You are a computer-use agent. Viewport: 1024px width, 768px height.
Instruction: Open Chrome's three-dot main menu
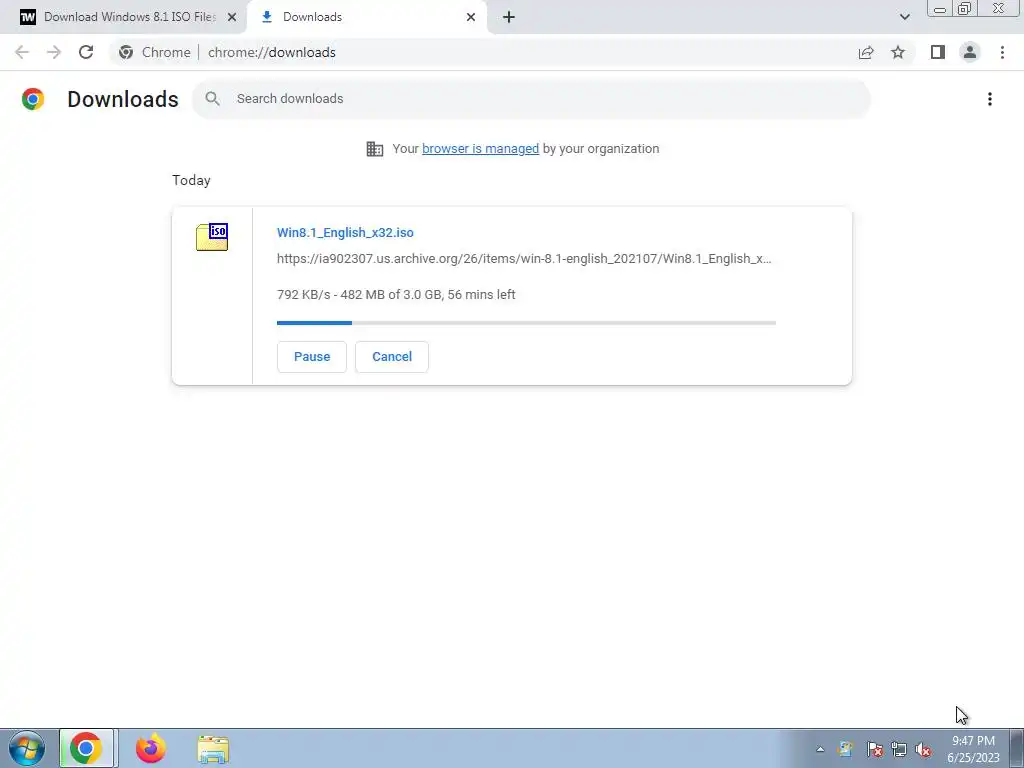click(1002, 52)
